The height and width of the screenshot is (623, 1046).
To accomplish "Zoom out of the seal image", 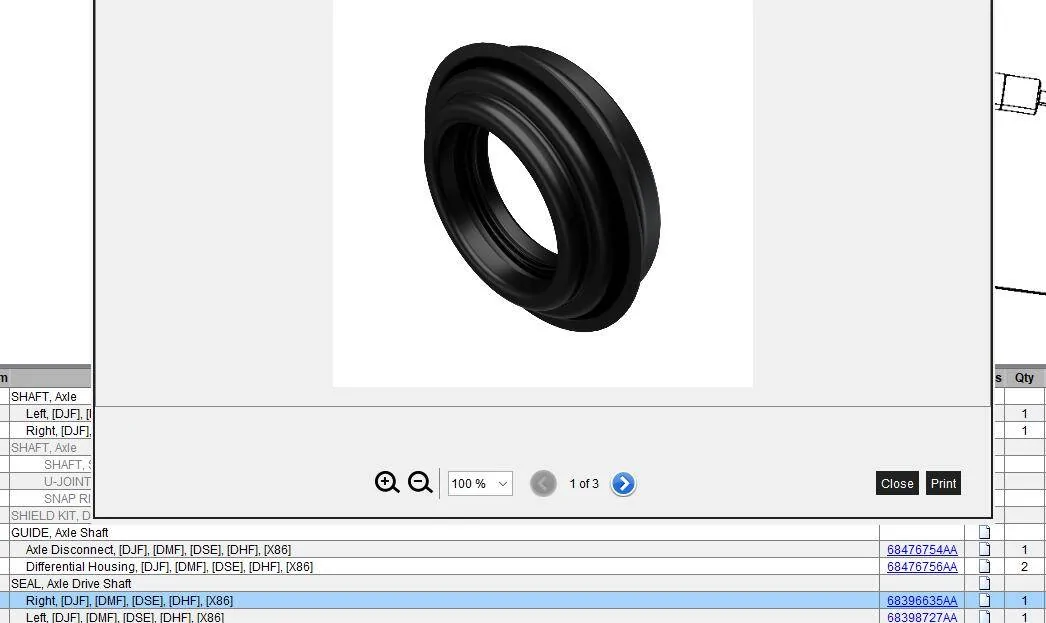I will tap(420, 482).
